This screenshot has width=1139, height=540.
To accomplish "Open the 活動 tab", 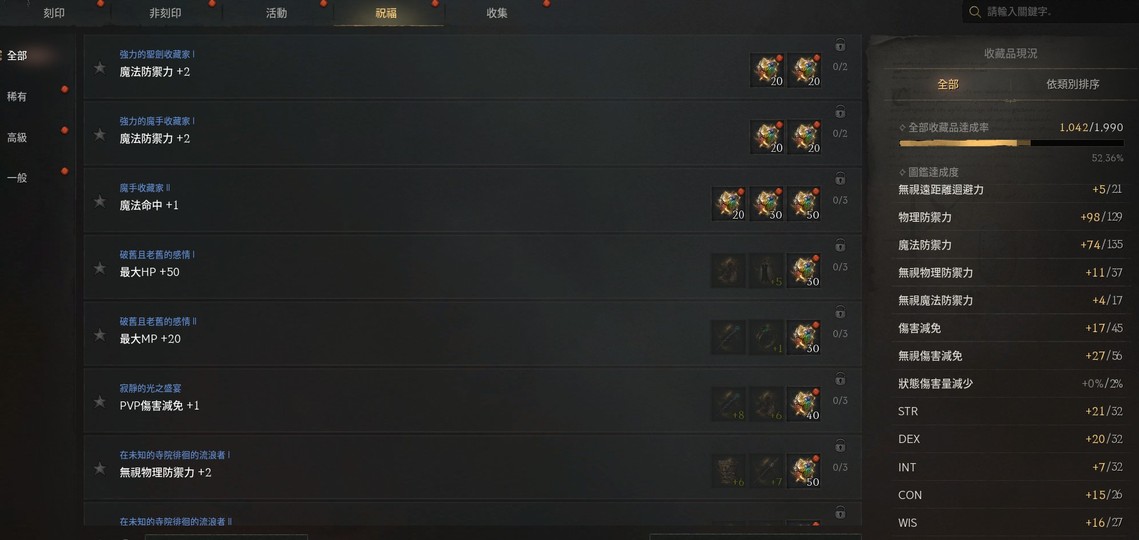I will [277, 13].
